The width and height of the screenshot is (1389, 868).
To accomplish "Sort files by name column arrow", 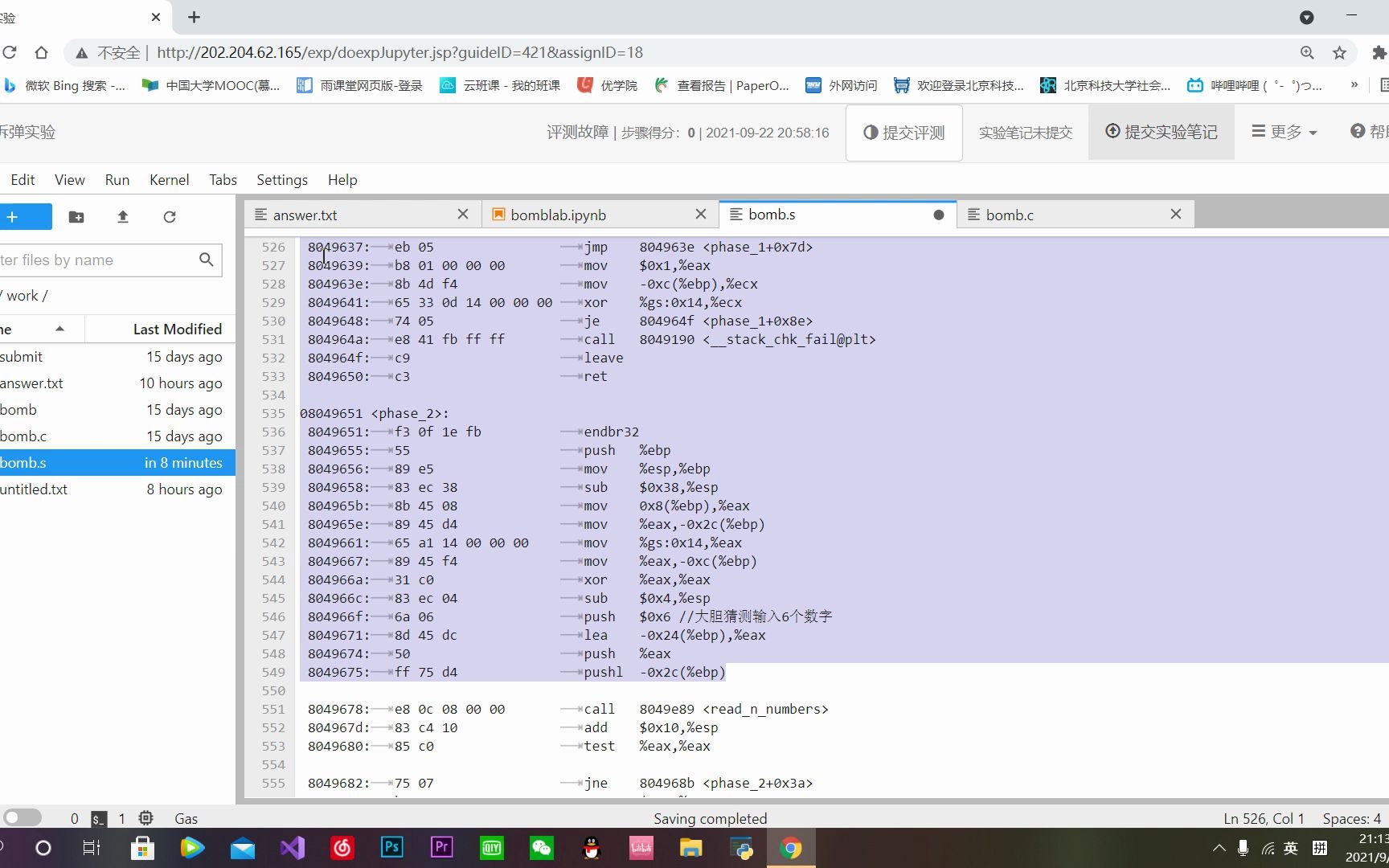I will (59, 329).
